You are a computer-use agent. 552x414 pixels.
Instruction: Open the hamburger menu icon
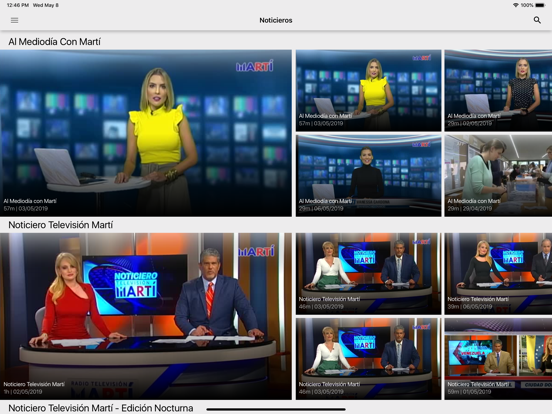pyautogui.click(x=14, y=20)
